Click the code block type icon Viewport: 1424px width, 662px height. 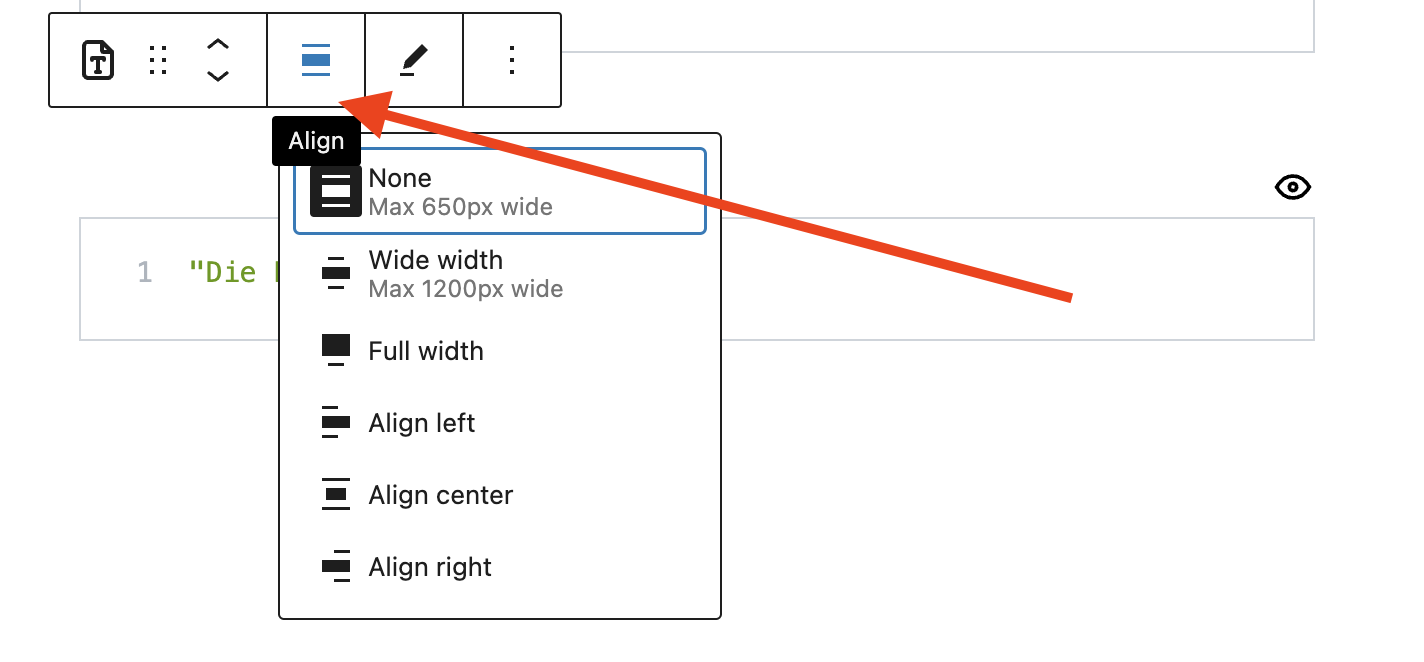[97, 60]
